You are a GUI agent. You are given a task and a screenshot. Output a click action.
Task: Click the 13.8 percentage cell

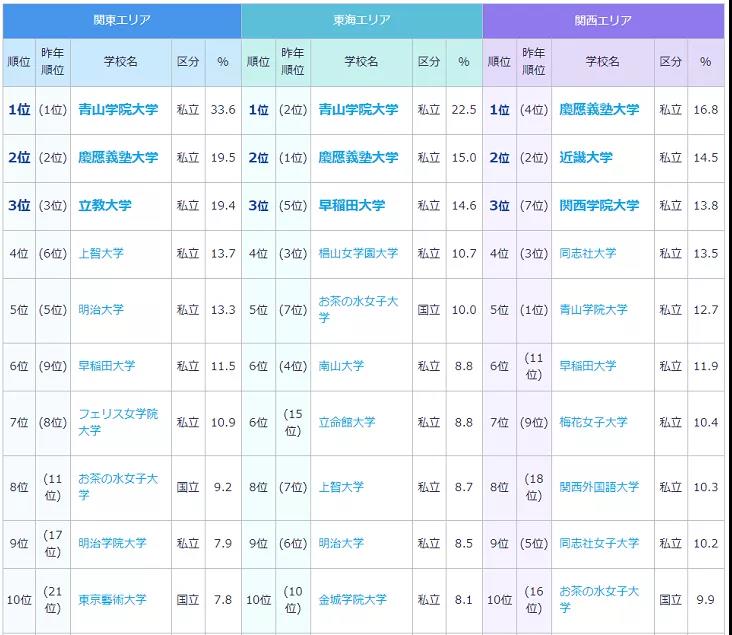[706, 206]
